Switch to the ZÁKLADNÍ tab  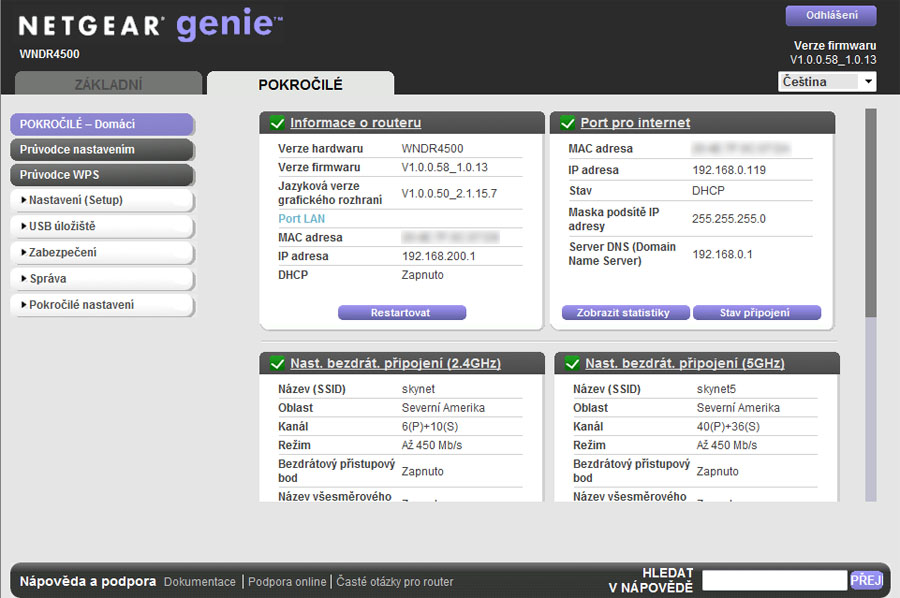click(x=108, y=84)
